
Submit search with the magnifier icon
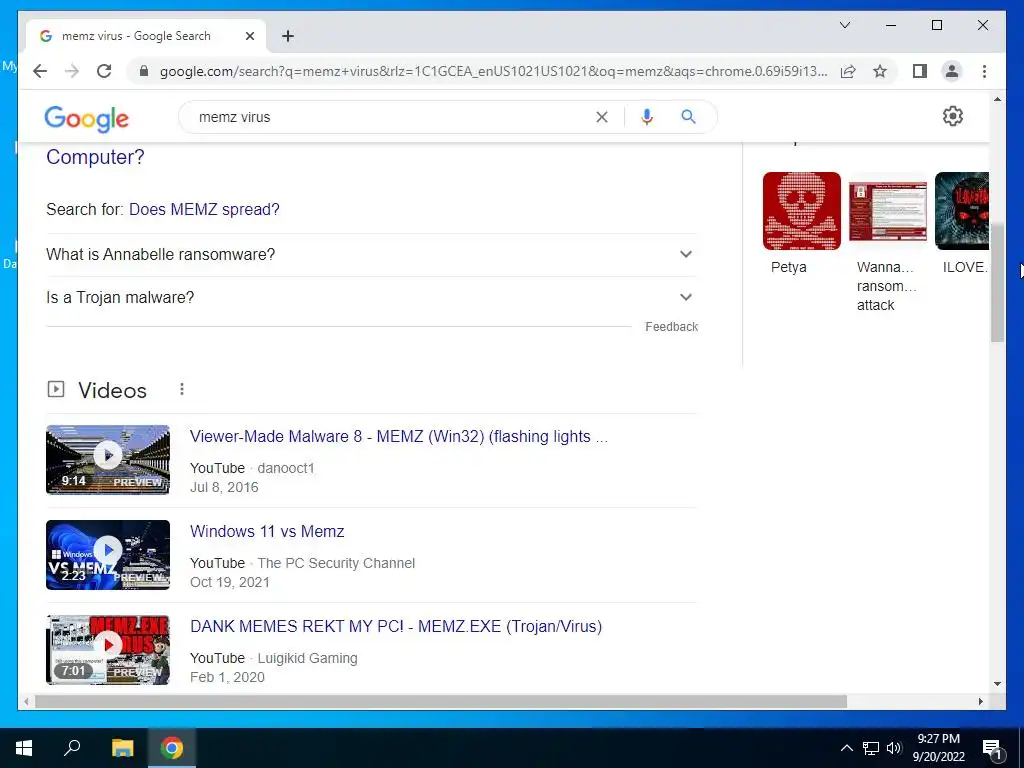(688, 117)
